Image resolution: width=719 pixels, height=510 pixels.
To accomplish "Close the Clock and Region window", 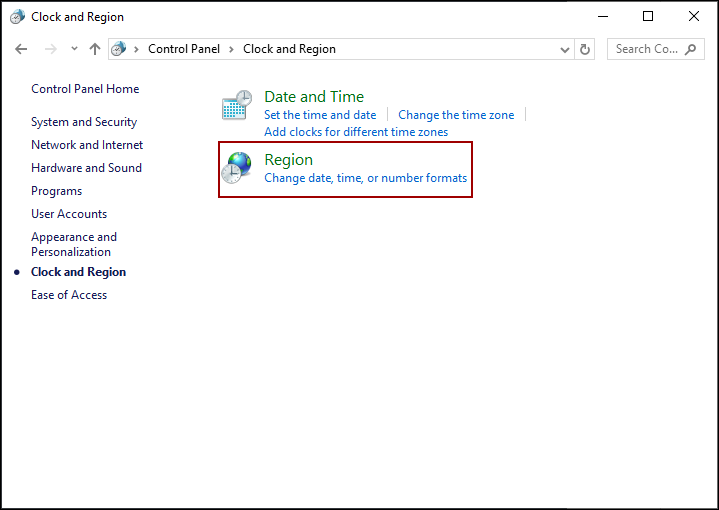I will pos(694,17).
